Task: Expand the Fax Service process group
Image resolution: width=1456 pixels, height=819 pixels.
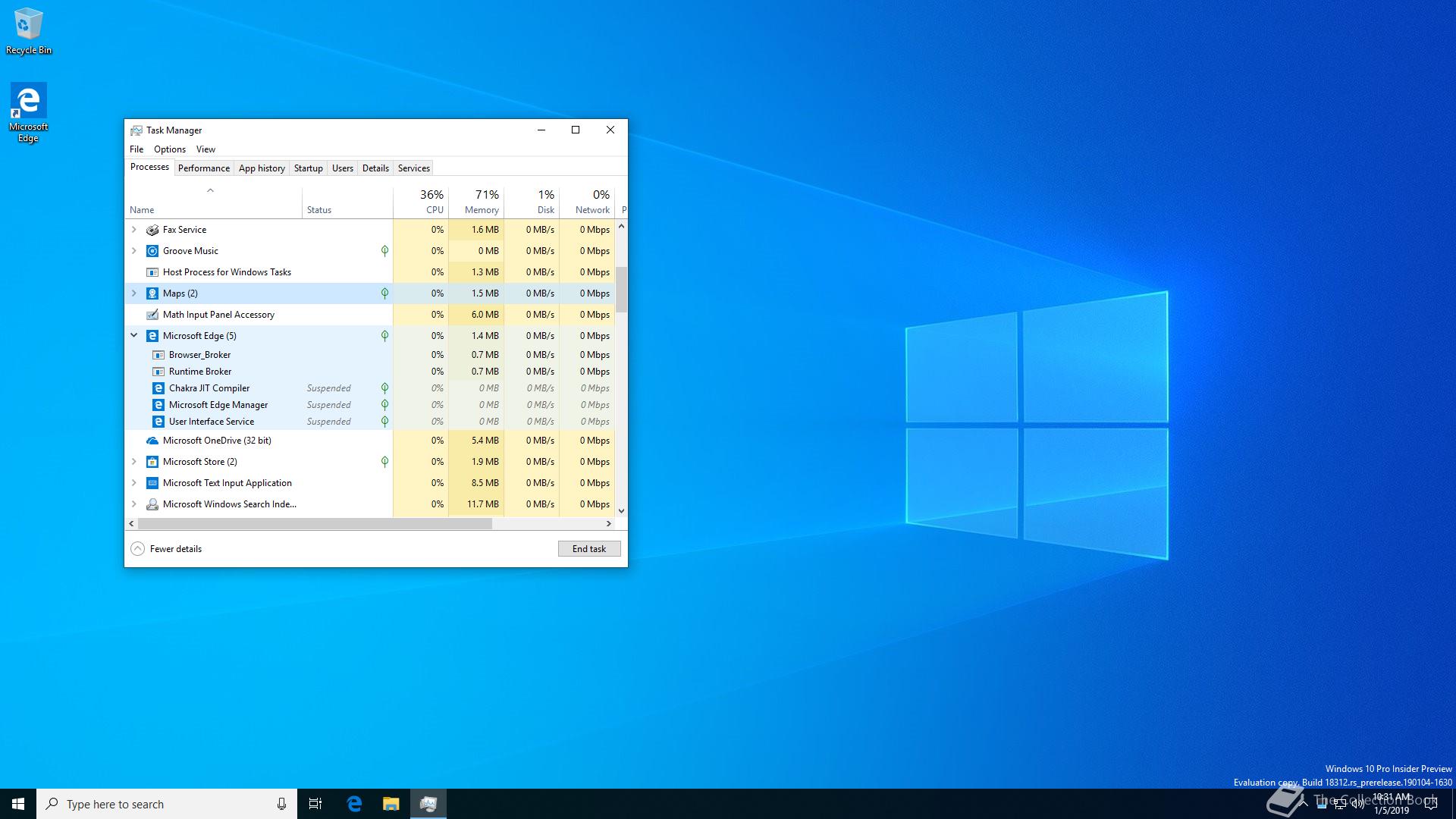Action: [134, 230]
